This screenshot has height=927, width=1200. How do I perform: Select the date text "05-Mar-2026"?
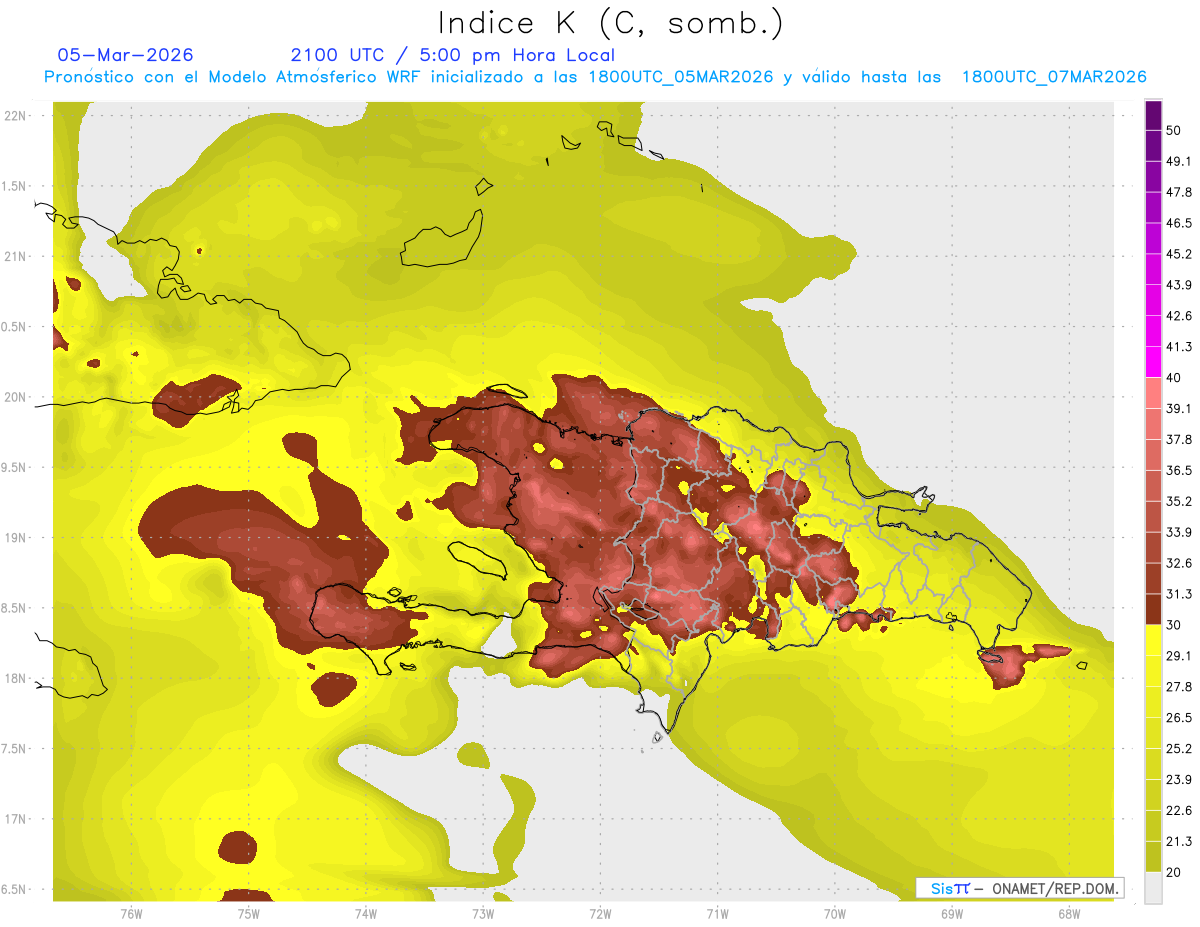pyautogui.click(x=126, y=55)
